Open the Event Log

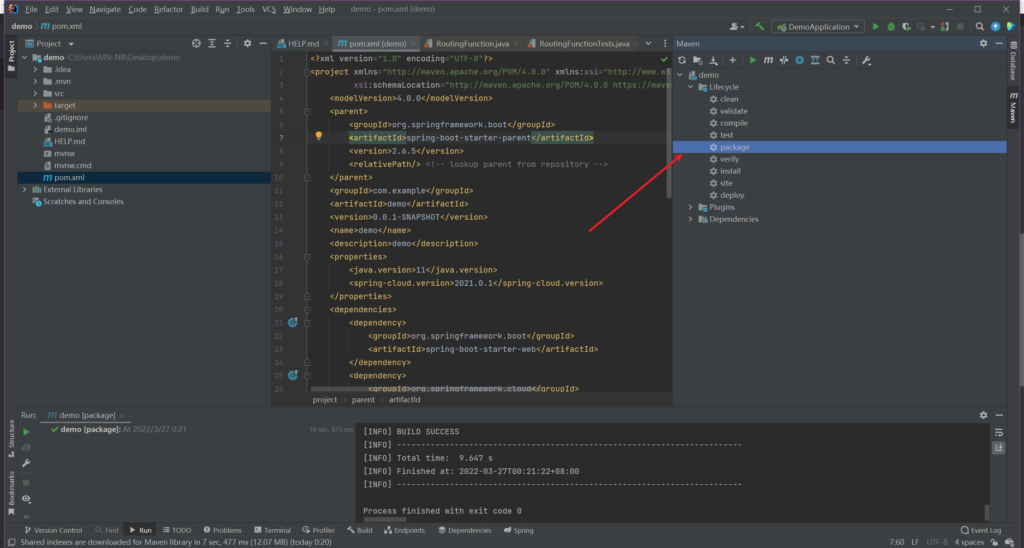point(980,530)
